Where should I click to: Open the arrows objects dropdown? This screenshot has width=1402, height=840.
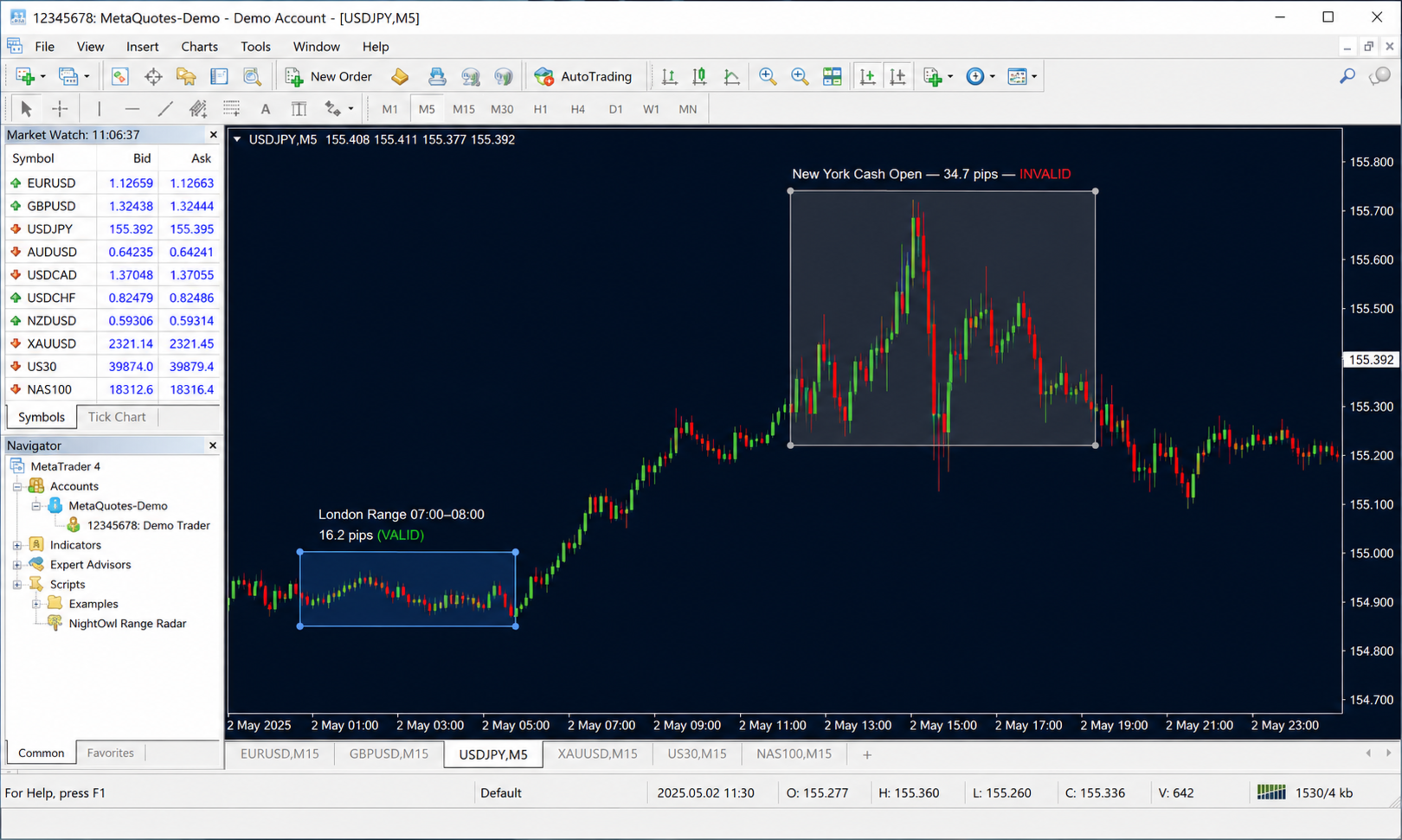(350, 110)
